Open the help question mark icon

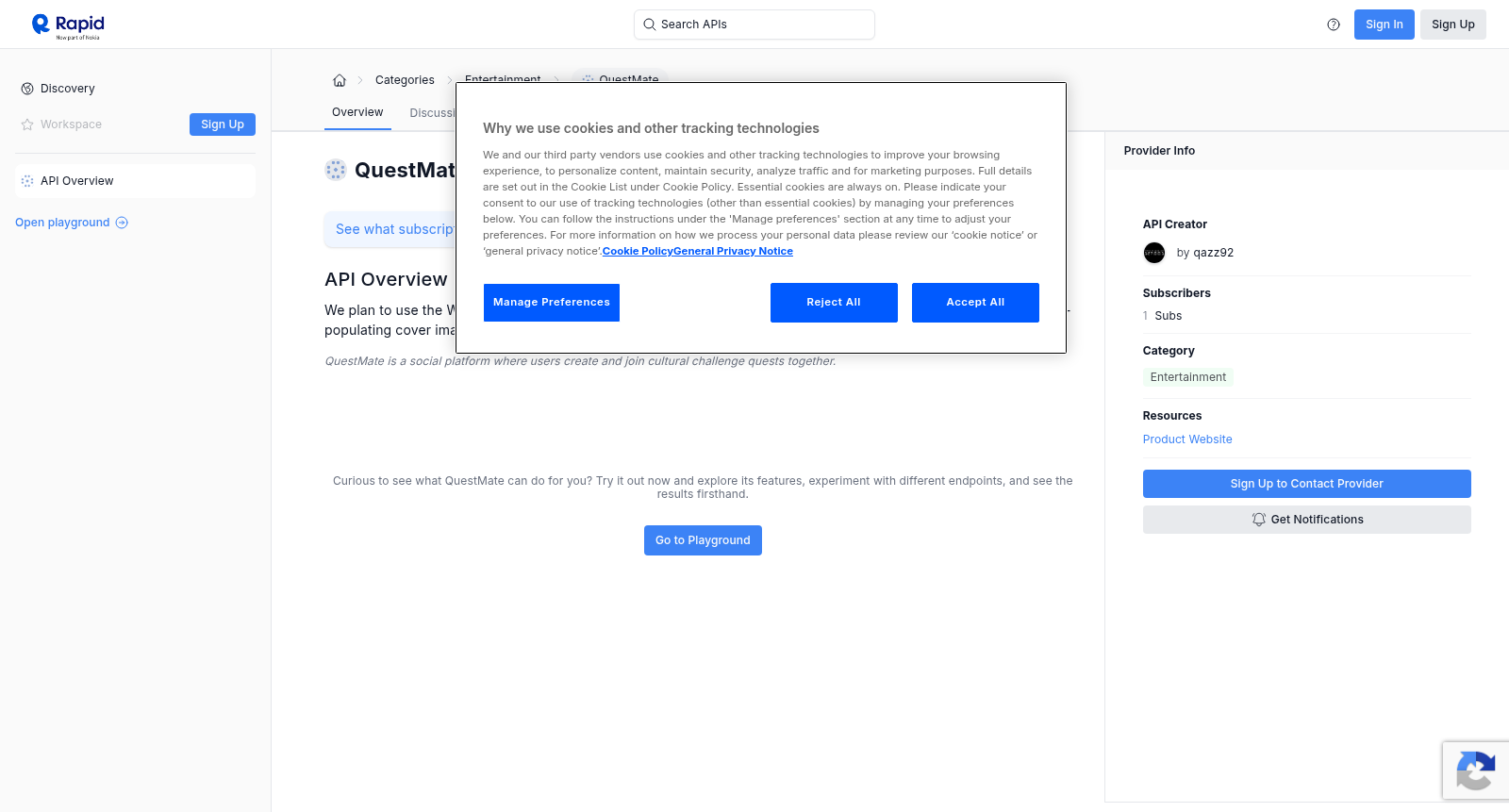(x=1334, y=25)
